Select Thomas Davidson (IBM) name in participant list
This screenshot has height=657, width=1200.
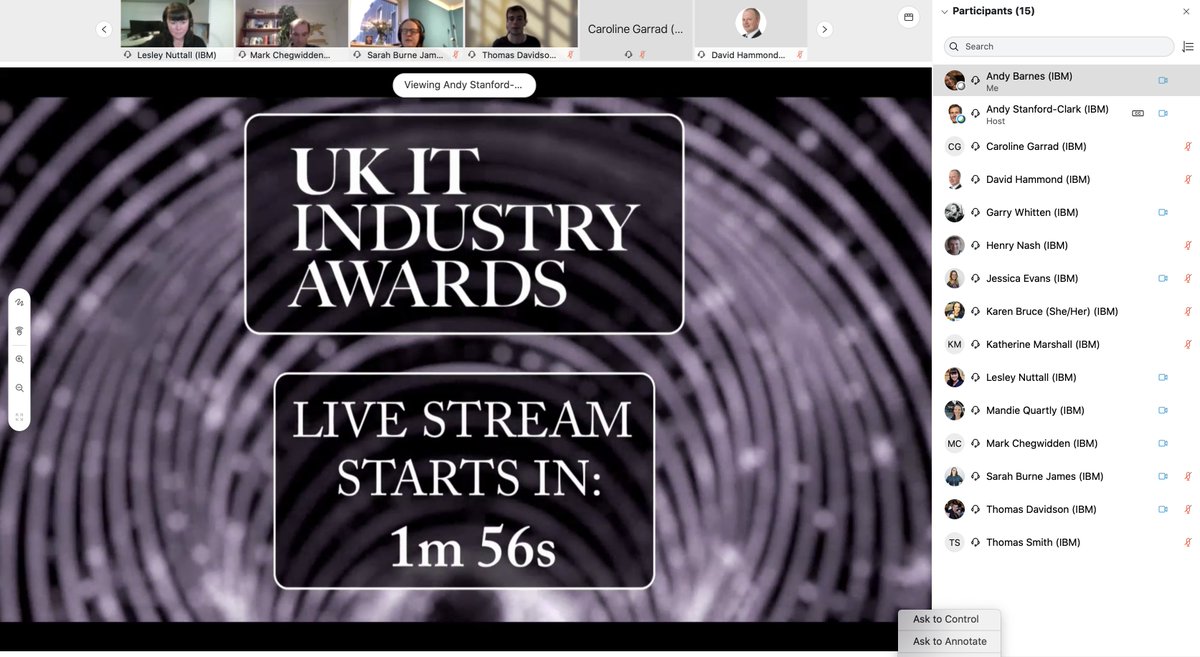click(1041, 509)
